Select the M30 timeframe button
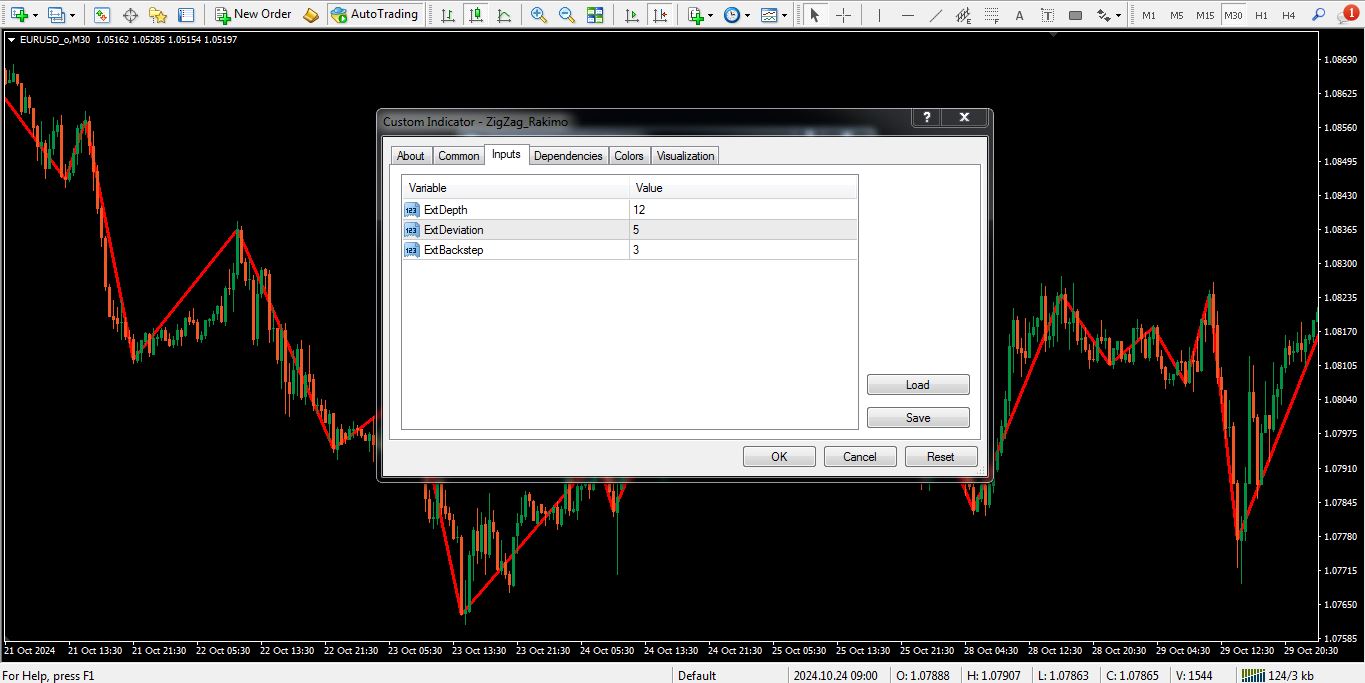The image size is (1365, 683). coord(1233,15)
